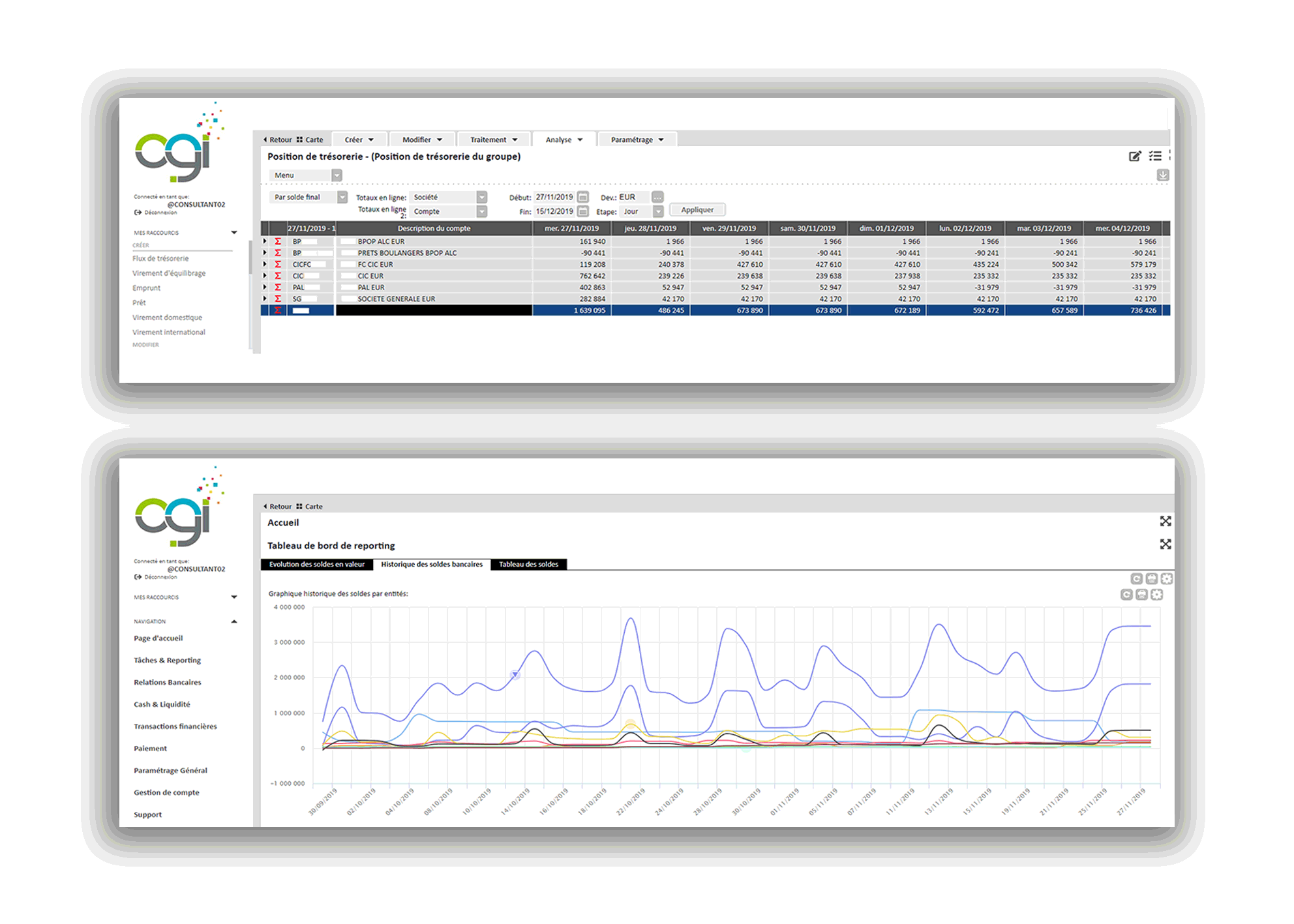The width and height of the screenshot is (1294, 924).
Task: Open Cash & Liquidité in navigation
Action: pos(162,704)
